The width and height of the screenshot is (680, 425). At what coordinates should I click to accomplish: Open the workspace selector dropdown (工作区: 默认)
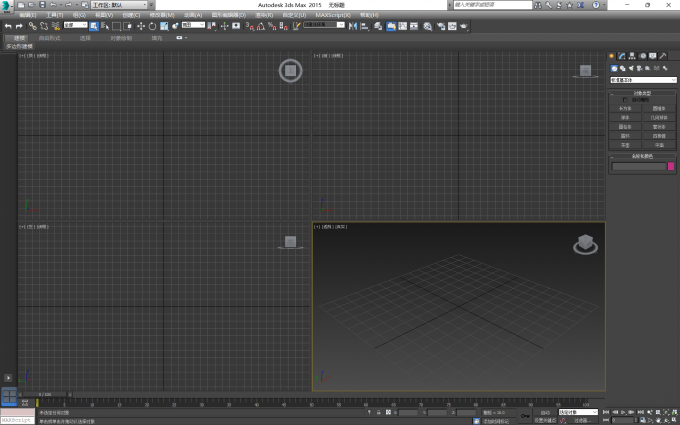119,5
